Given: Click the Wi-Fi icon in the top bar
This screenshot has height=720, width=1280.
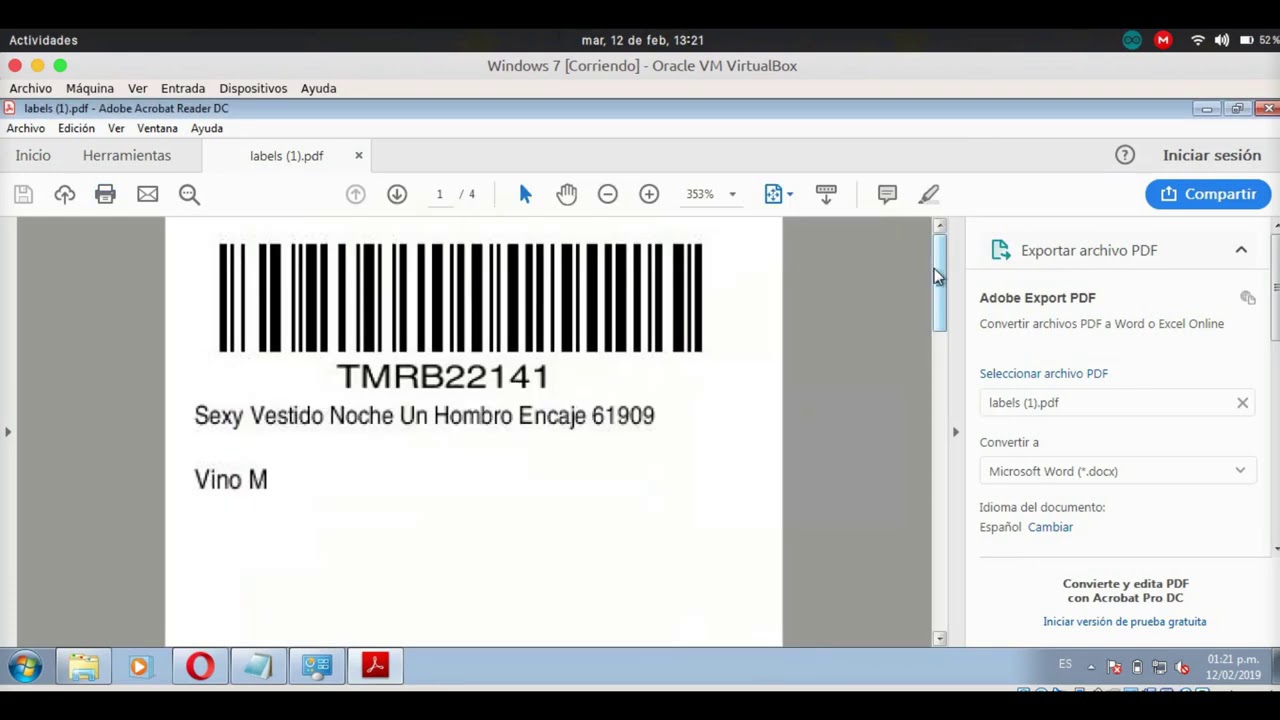Looking at the screenshot, I should coord(1197,40).
